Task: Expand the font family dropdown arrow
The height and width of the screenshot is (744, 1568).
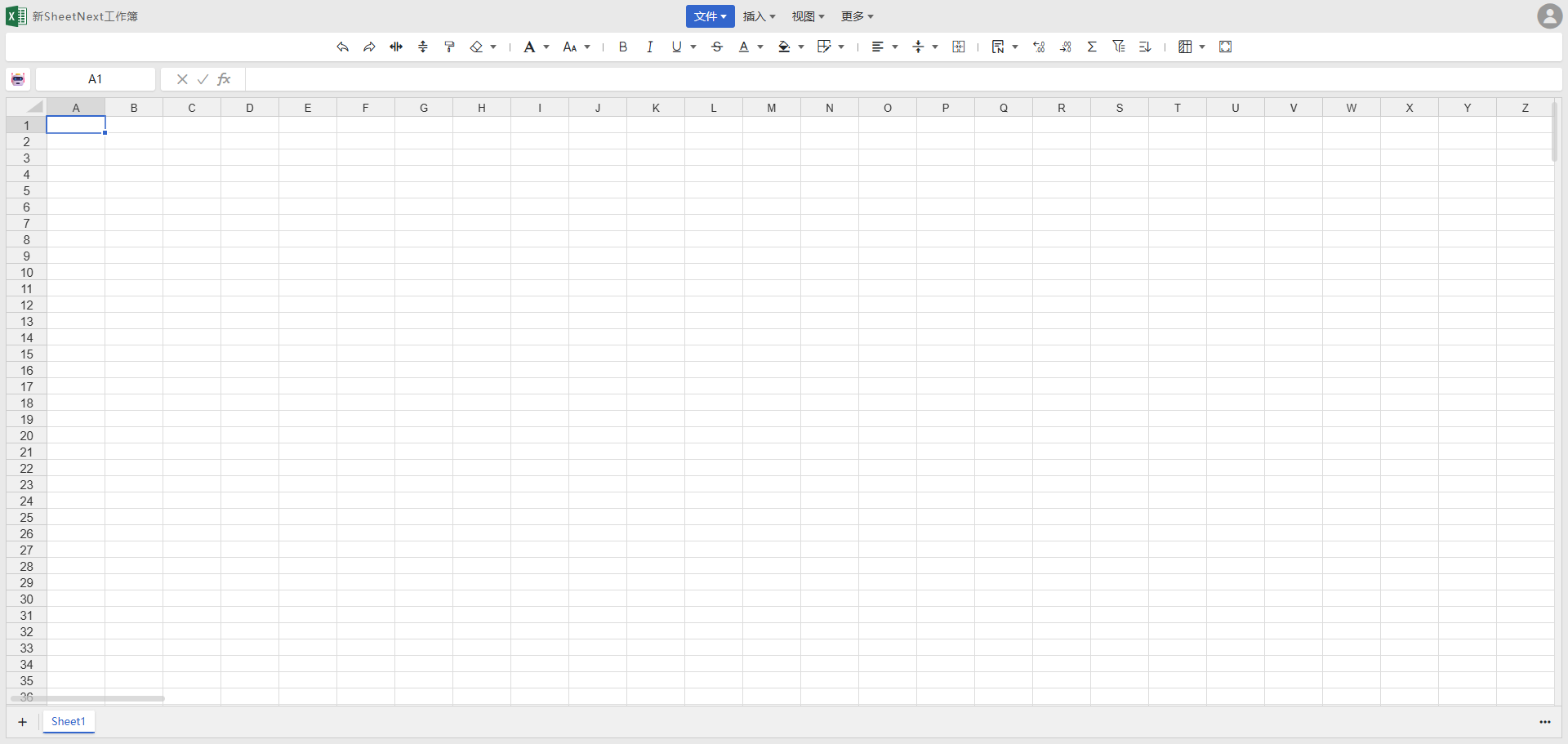Action: pyautogui.click(x=546, y=47)
